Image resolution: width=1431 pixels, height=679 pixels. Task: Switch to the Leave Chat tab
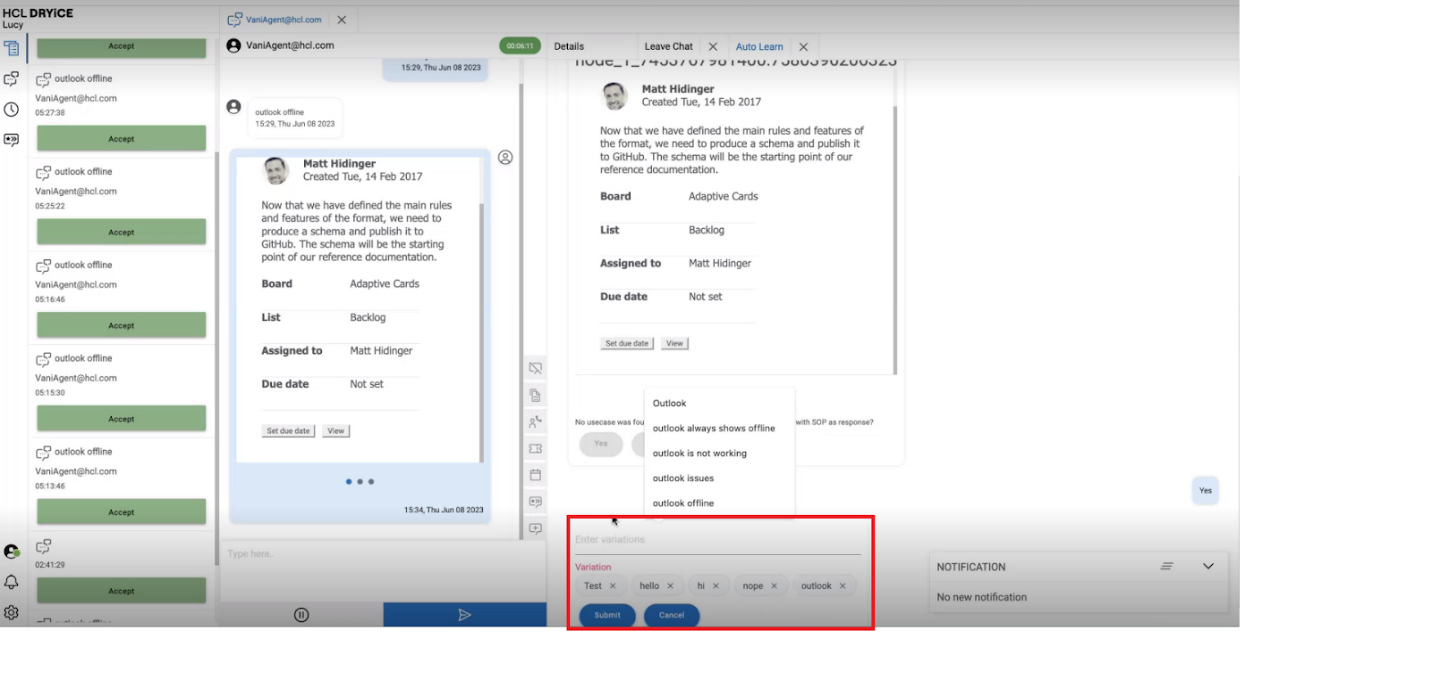click(x=668, y=47)
